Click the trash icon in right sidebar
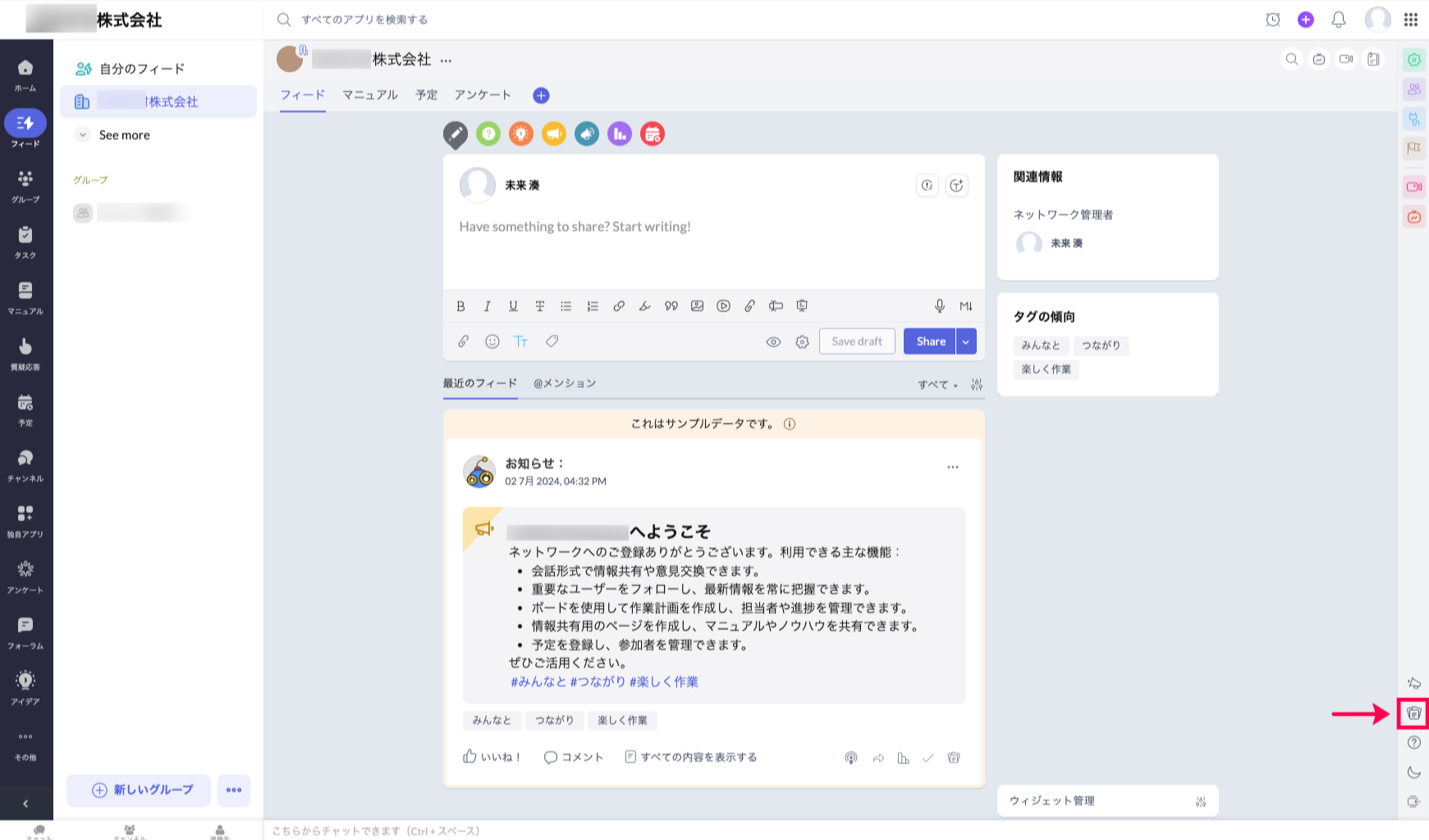This screenshot has height=840, width=1429. coord(1413,714)
